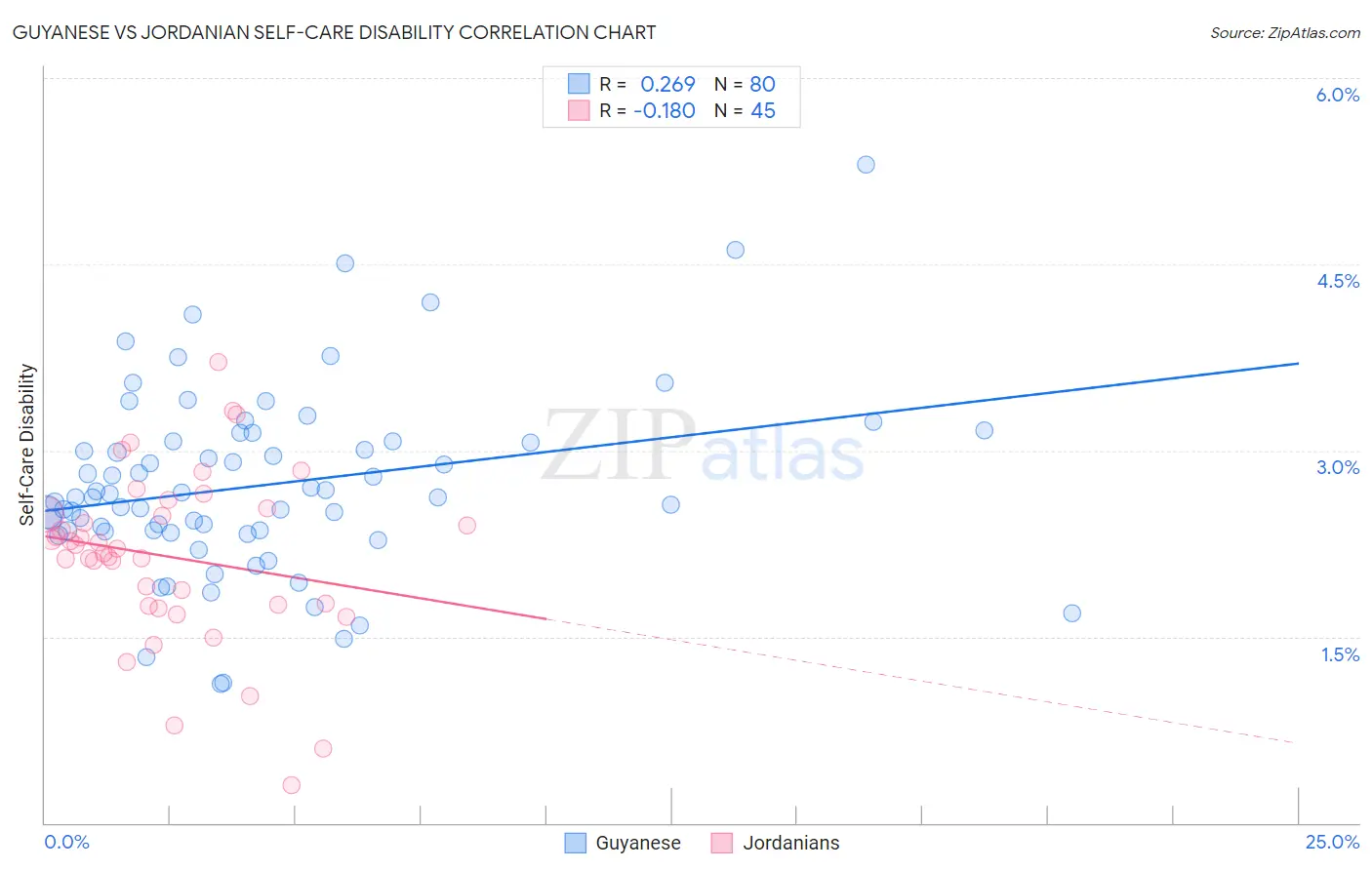The width and height of the screenshot is (1372, 870).
Task: Click the pink Jordanians legend swatch at bottom
Action: [722, 843]
